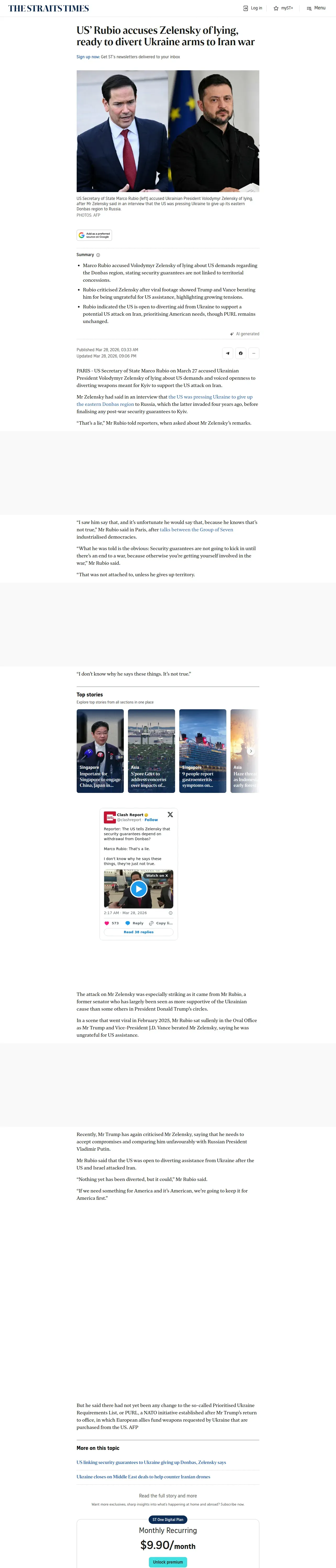Open the X logo in the embedded tweet
Viewport: 336px width, 1568px height.
pyautogui.click(x=170, y=814)
